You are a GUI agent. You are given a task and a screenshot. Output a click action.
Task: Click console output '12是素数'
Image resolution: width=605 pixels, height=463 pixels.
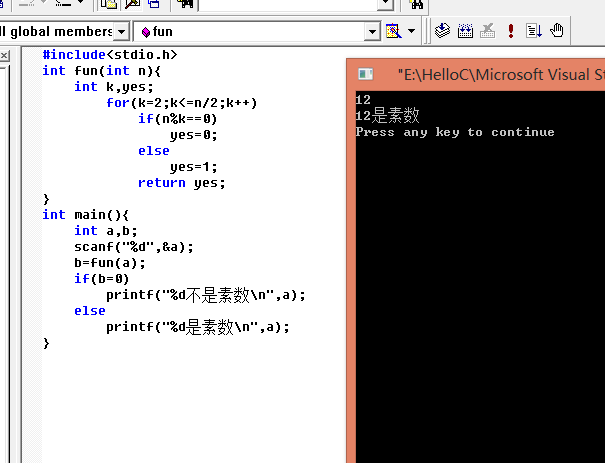pyautogui.click(x=387, y=115)
